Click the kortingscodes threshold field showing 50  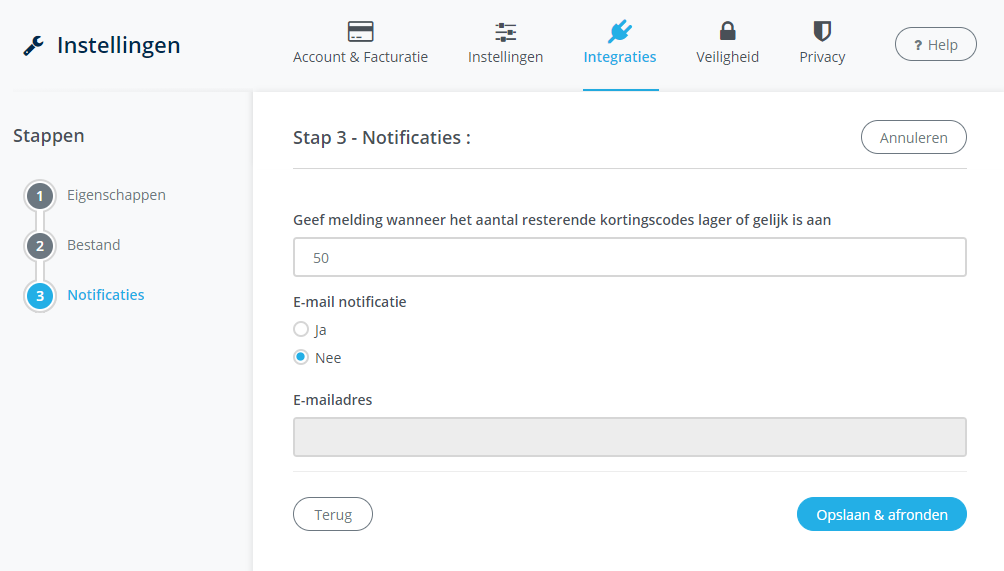[629, 257]
